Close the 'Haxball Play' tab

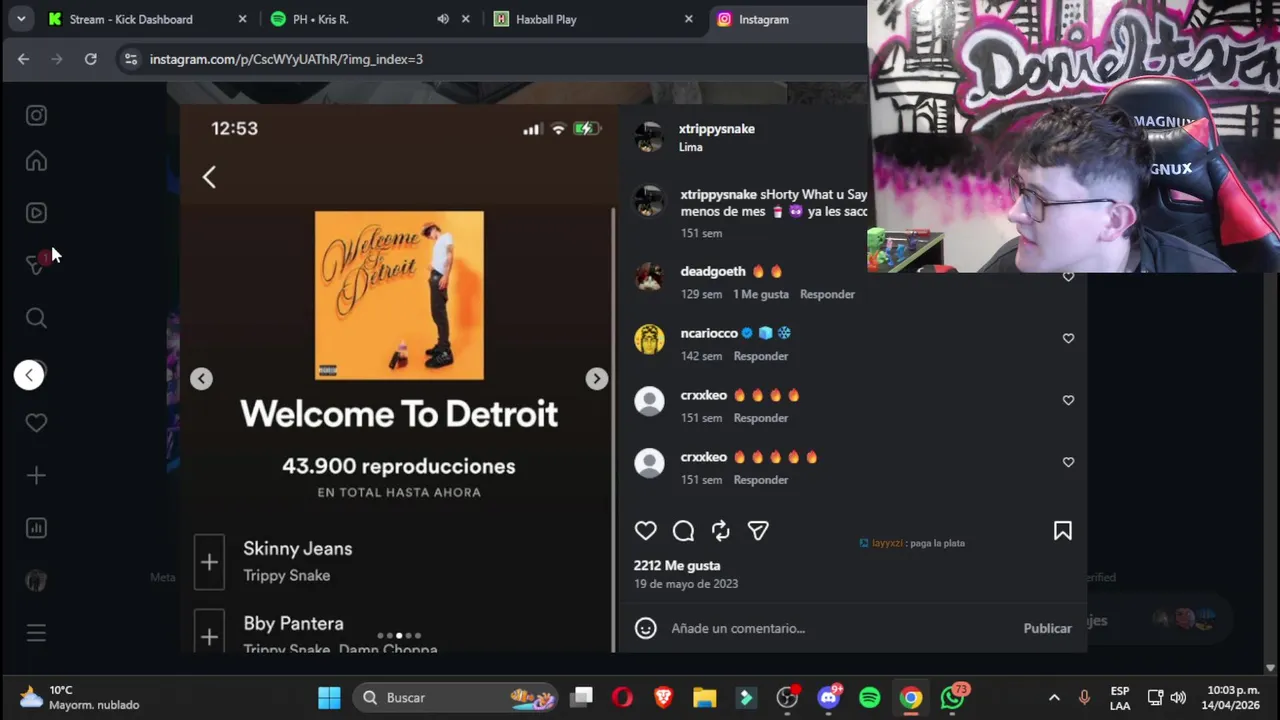tap(688, 19)
